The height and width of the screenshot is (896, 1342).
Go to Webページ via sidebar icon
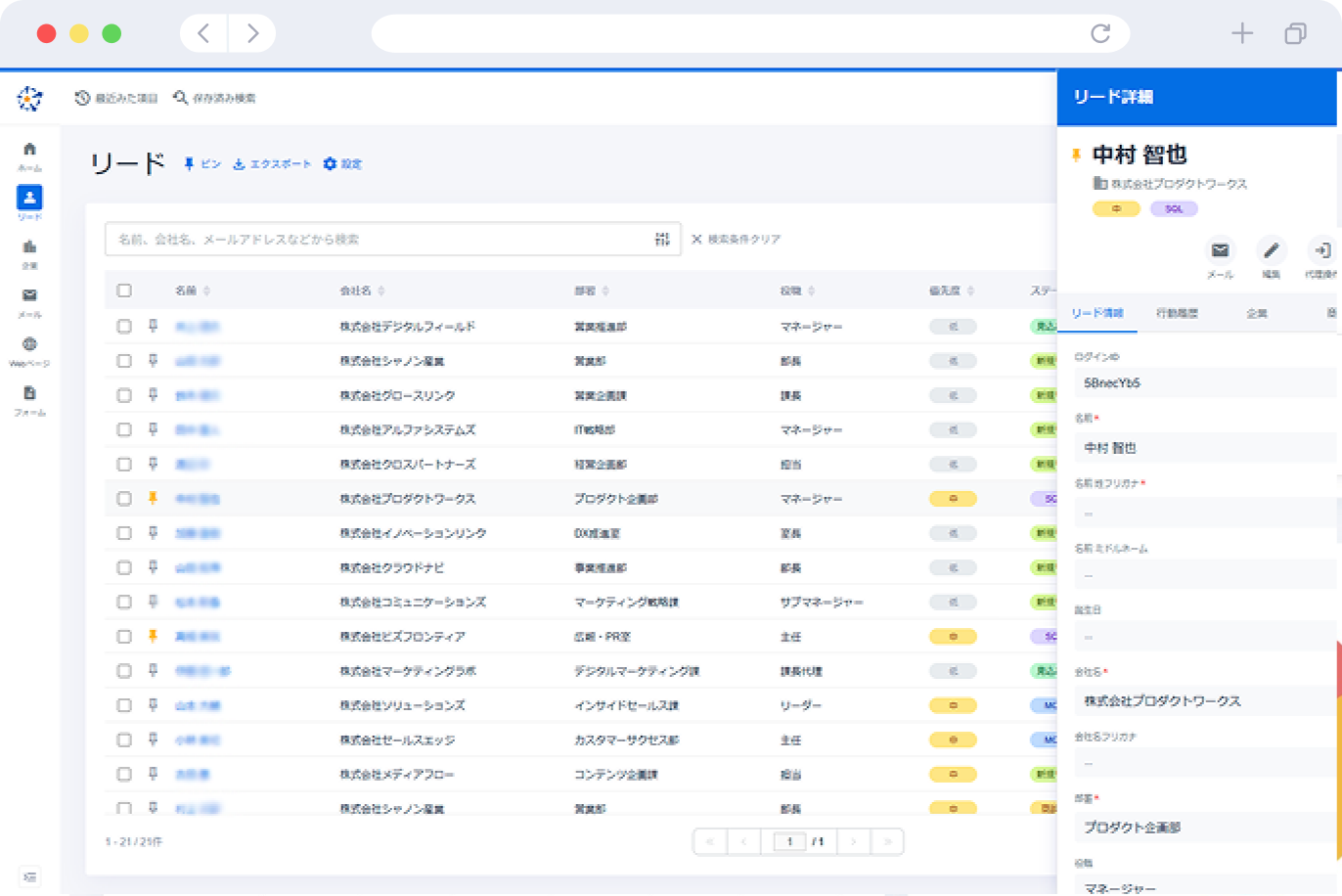click(29, 344)
